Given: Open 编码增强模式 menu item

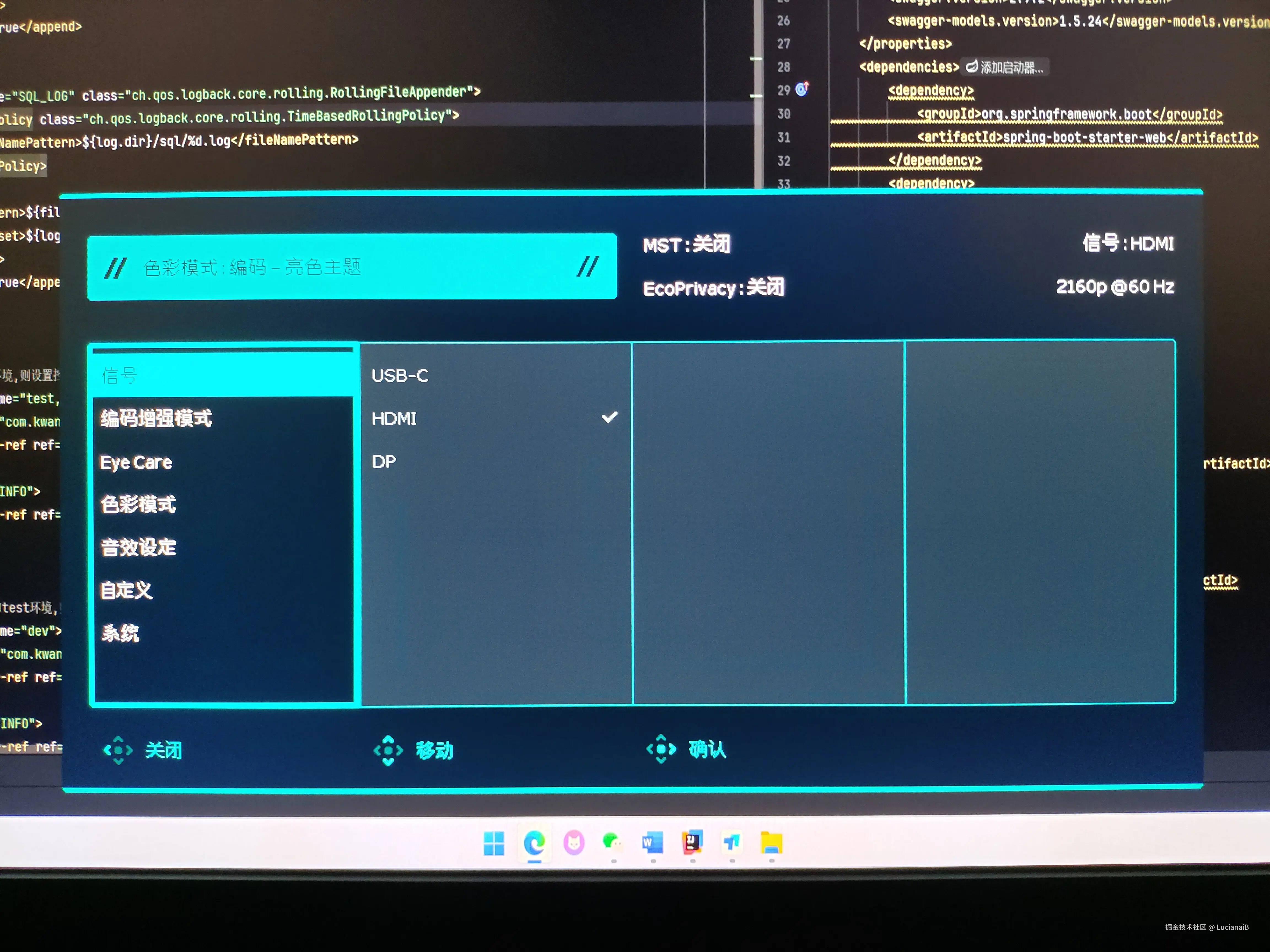Looking at the screenshot, I should pyautogui.click(x=156, y=418).
